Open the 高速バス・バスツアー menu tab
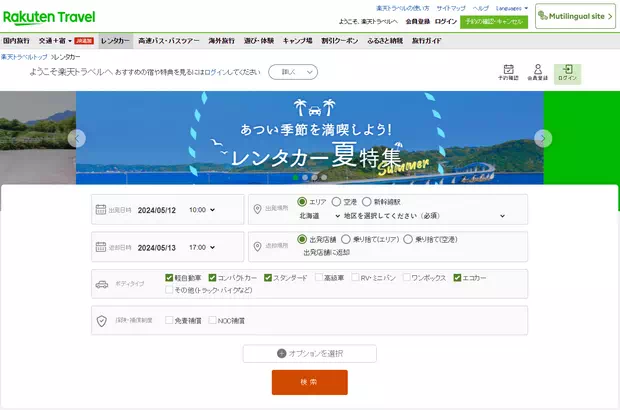Viewport: 620px width, 410px height. click(x=169, y=41)
